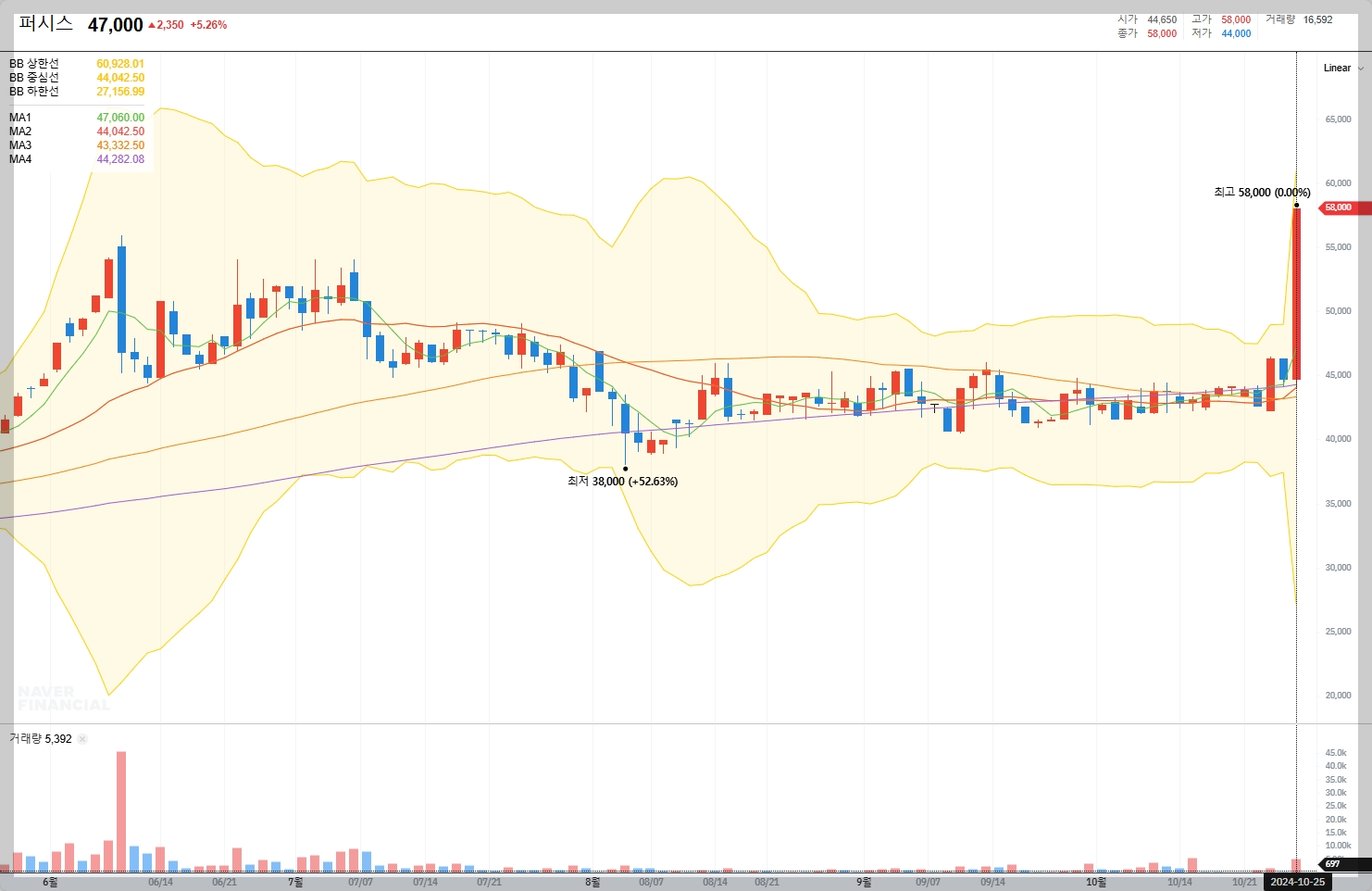Click the 최고 58,000 (0.00%) annotation

point(1262,193)
